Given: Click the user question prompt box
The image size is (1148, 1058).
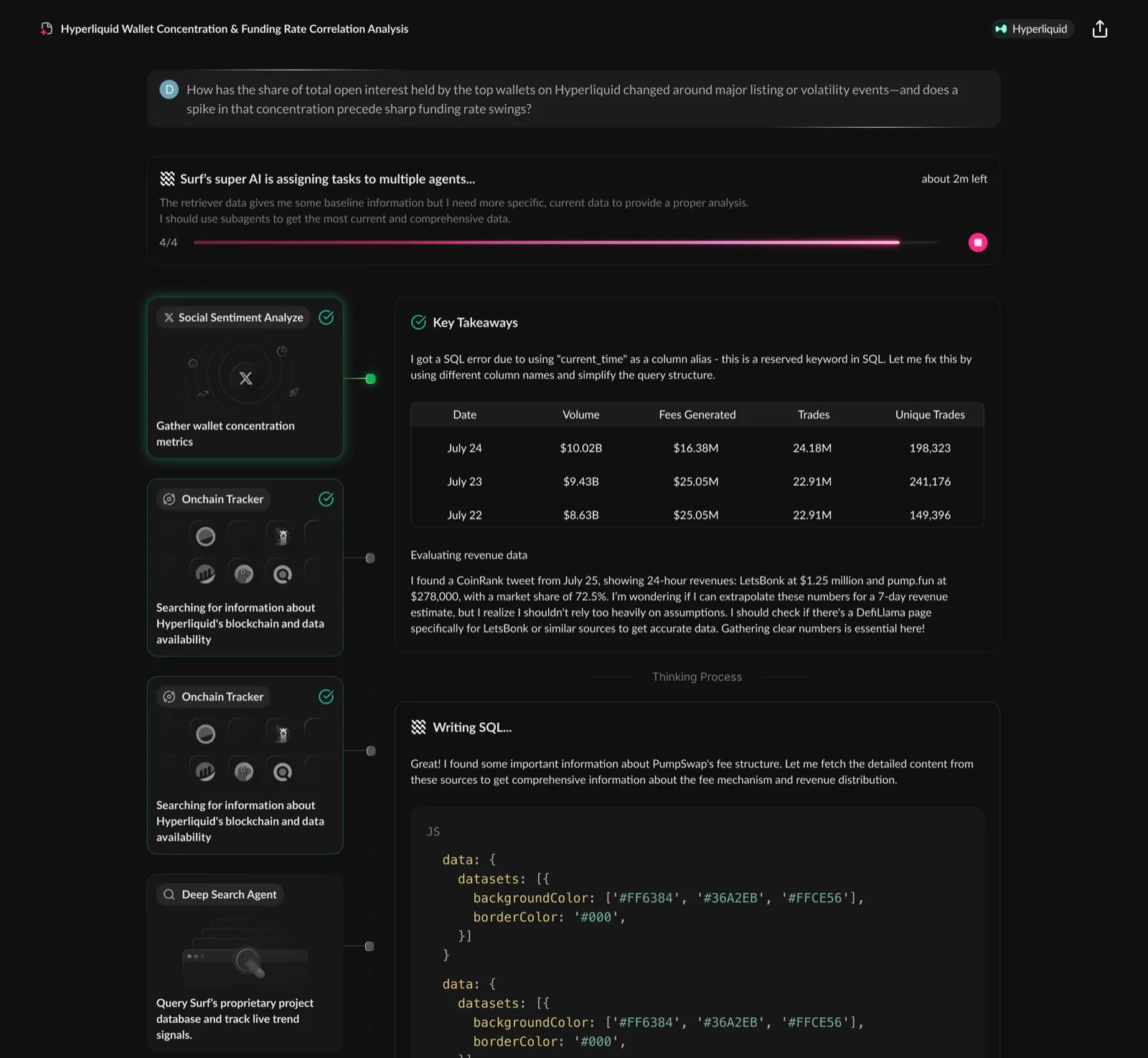Looking at the screenshot, I should [574, 99].
